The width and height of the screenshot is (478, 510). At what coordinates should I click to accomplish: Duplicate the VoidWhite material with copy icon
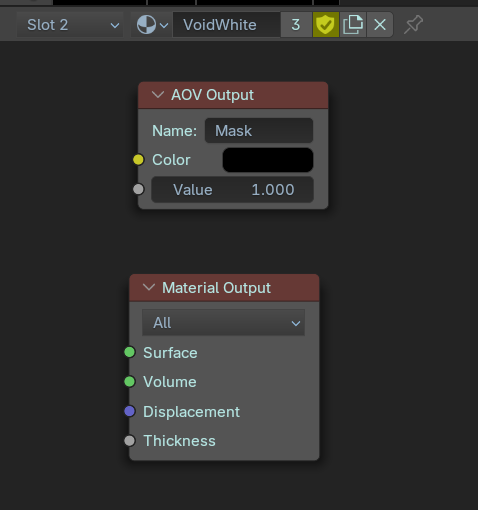[353, 25]
